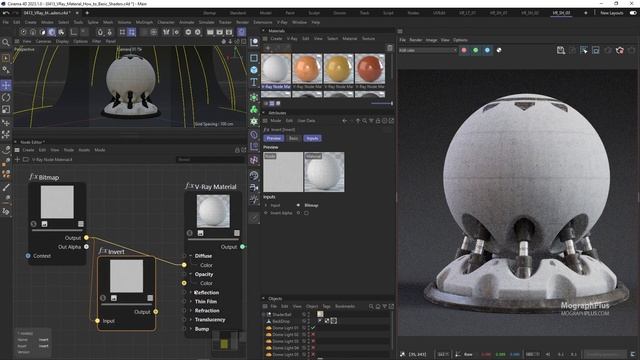Click the plus icon for new document tab
The width and height of the screenshot is (640, 360).
(x=87, y=13)
